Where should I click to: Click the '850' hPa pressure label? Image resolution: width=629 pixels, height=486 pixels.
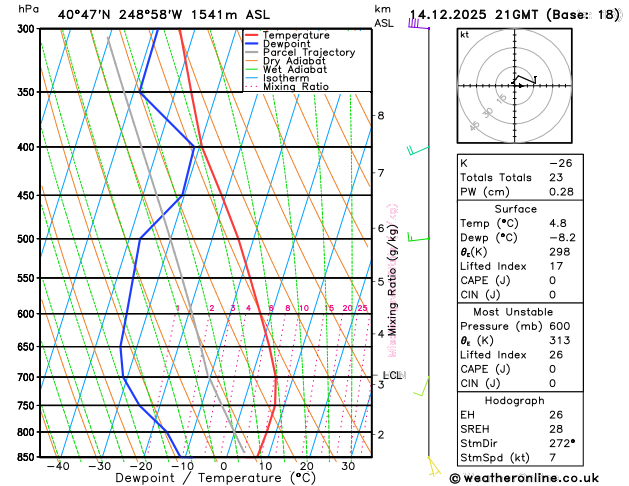[x=28, y=457]
